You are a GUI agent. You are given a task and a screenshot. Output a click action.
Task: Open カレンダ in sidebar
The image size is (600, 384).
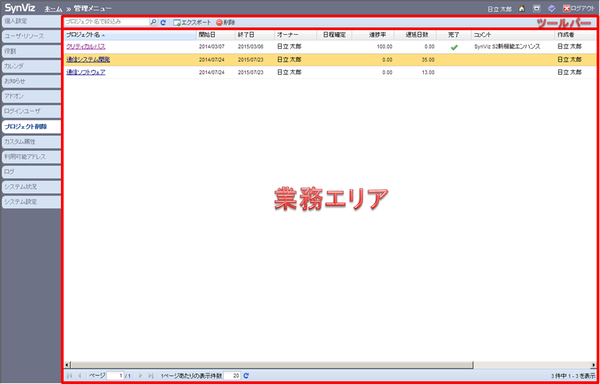(31, 66)
